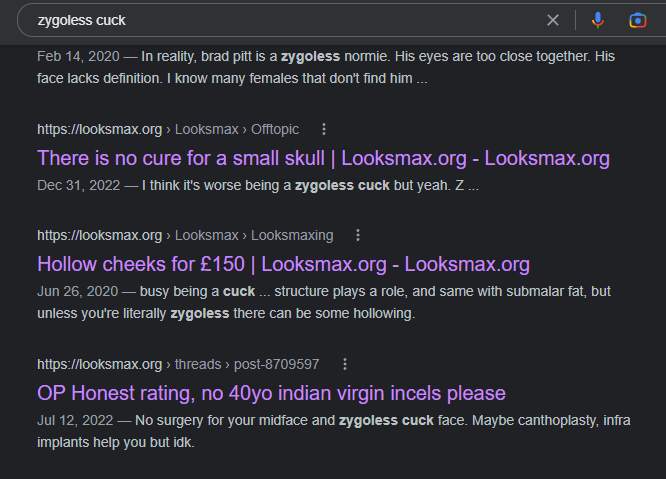Focus the search box containing 'zygoless cuck'

pos(280,20)
